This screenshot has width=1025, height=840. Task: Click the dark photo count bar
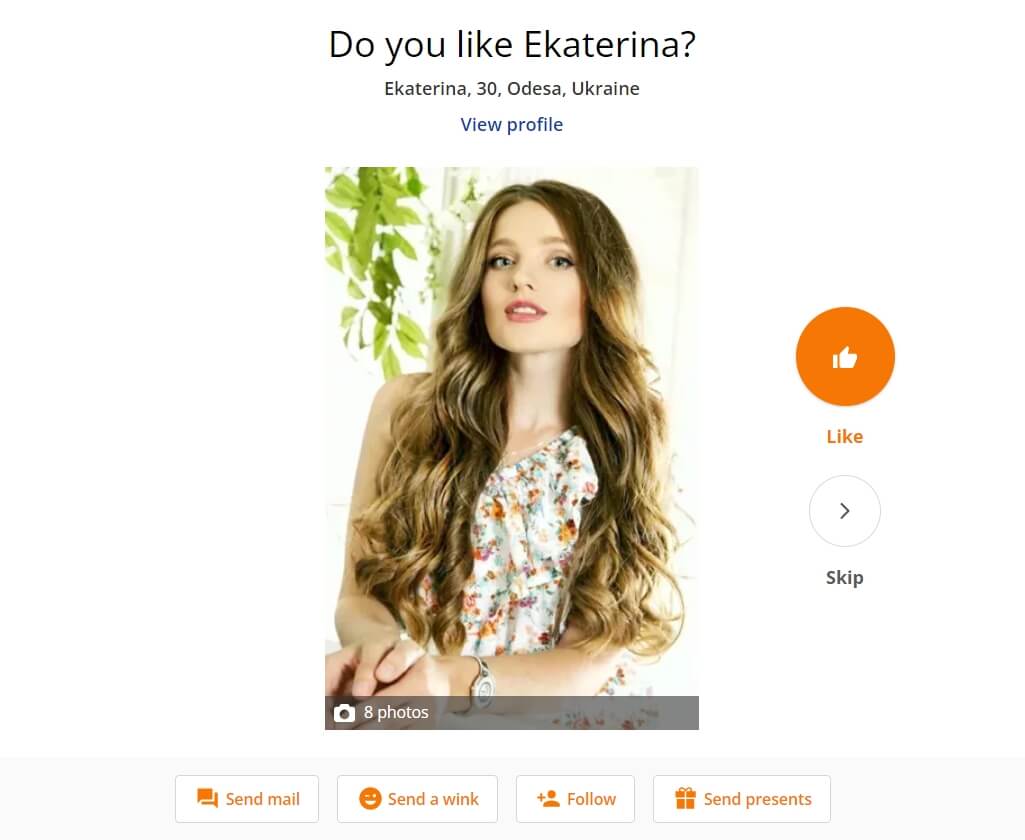point(512,713)
